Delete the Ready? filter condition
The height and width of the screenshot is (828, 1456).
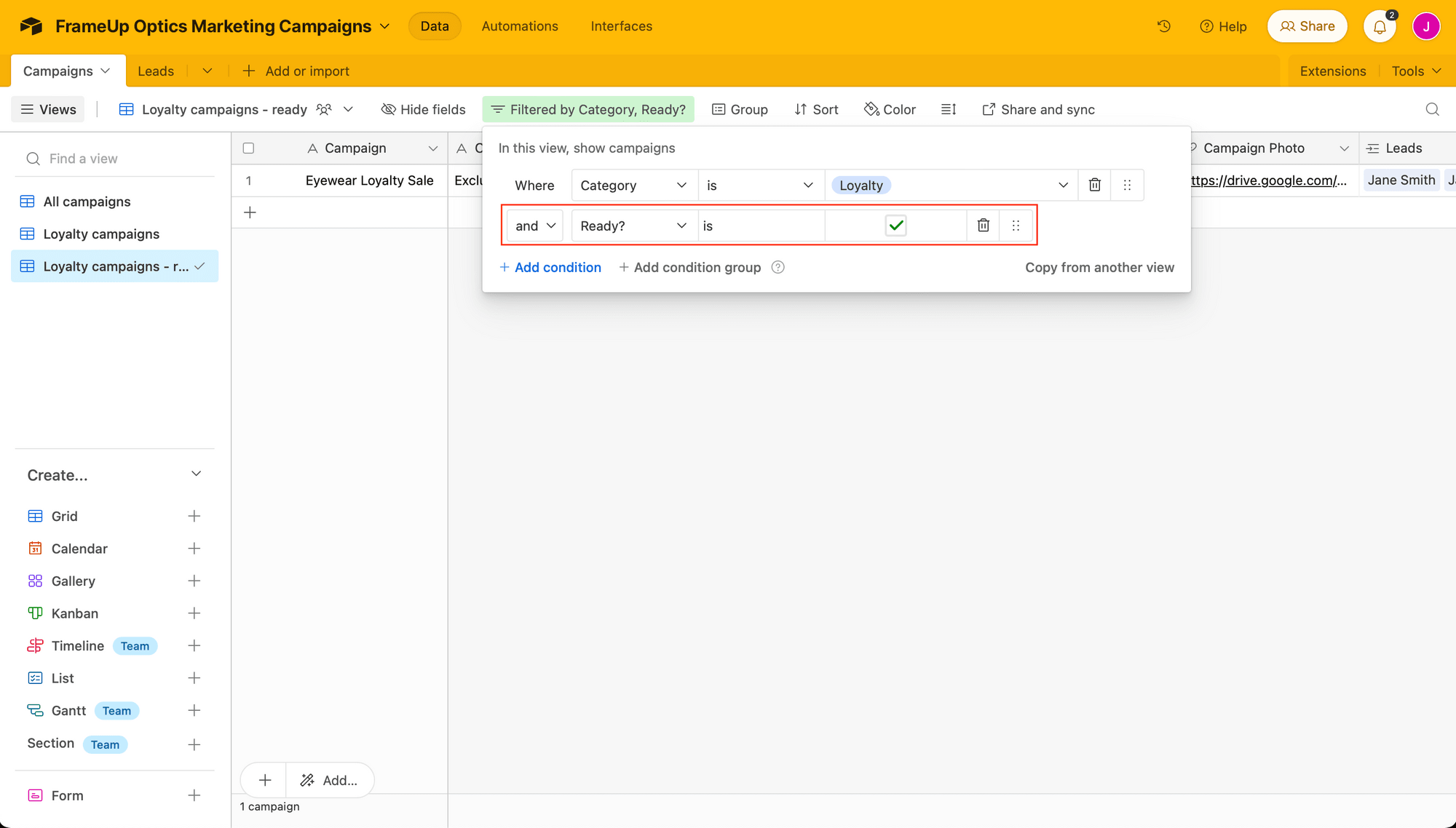(x=983, y=226)
